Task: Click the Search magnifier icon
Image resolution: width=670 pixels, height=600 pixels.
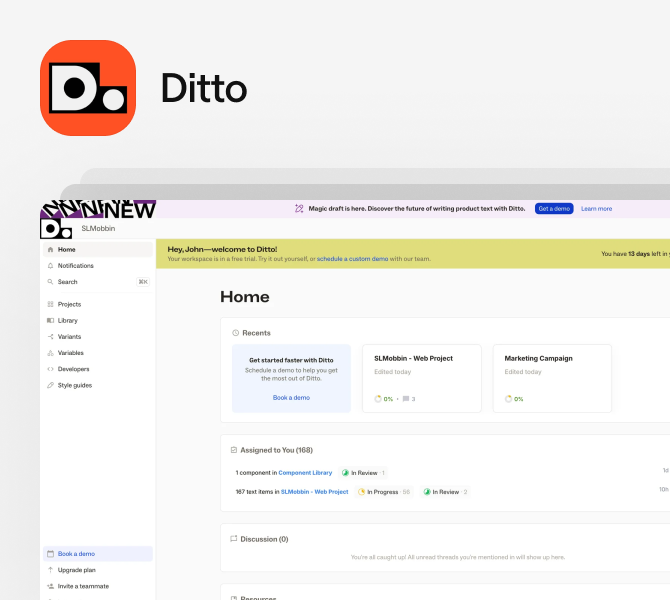Action: (x=50, y=282)
